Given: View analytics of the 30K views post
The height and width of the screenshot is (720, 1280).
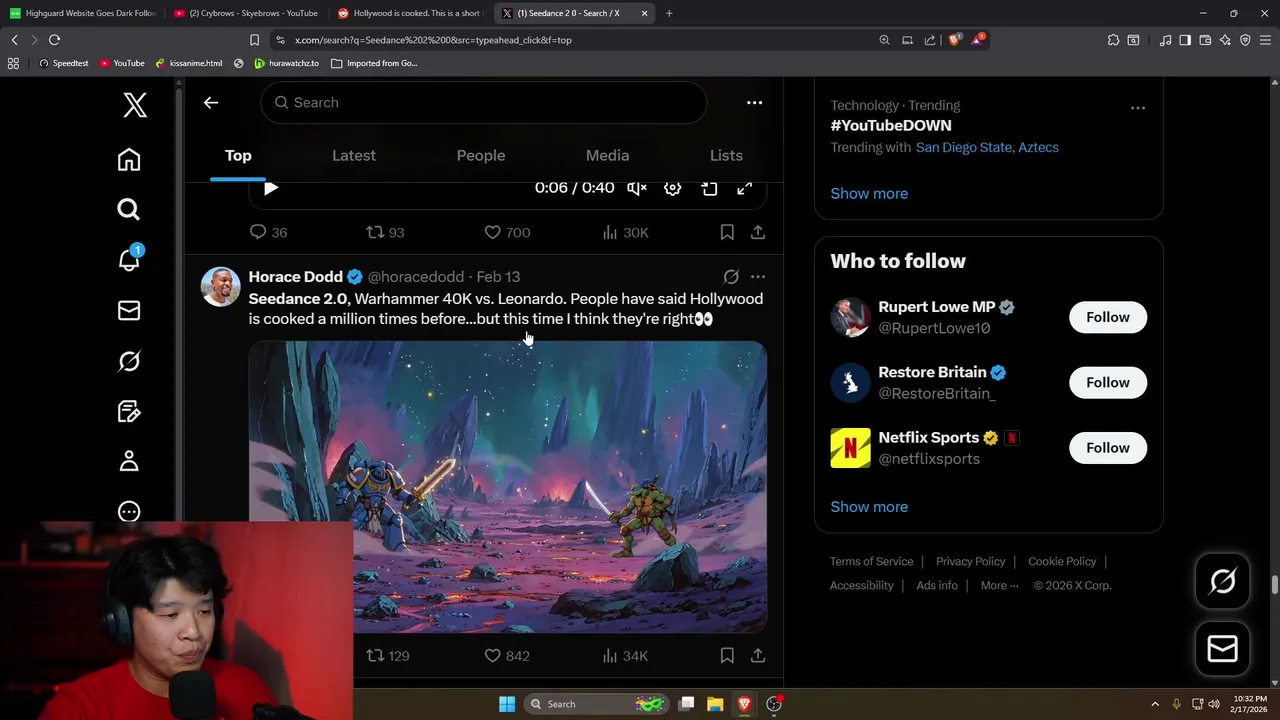Looking at the screenshot, I should tap(625, 232).
